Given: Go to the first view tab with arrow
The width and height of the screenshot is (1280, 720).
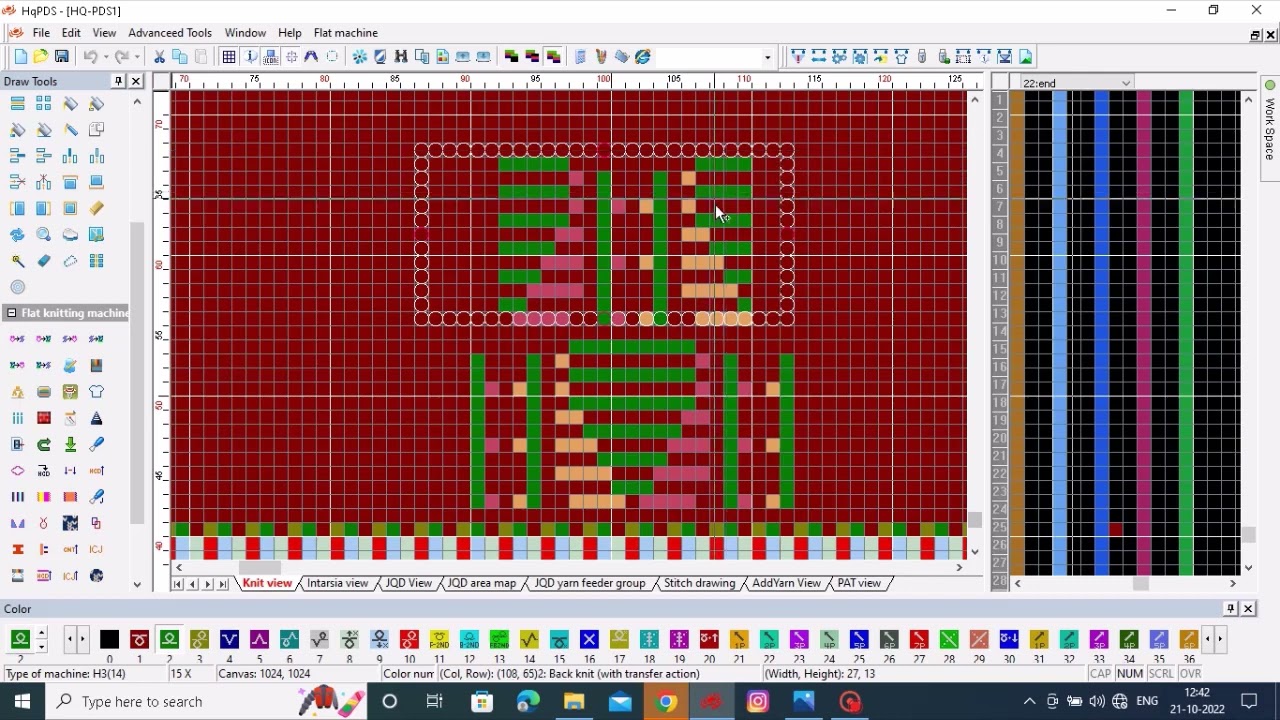Looking at the screenshot, I should [179, 583].
